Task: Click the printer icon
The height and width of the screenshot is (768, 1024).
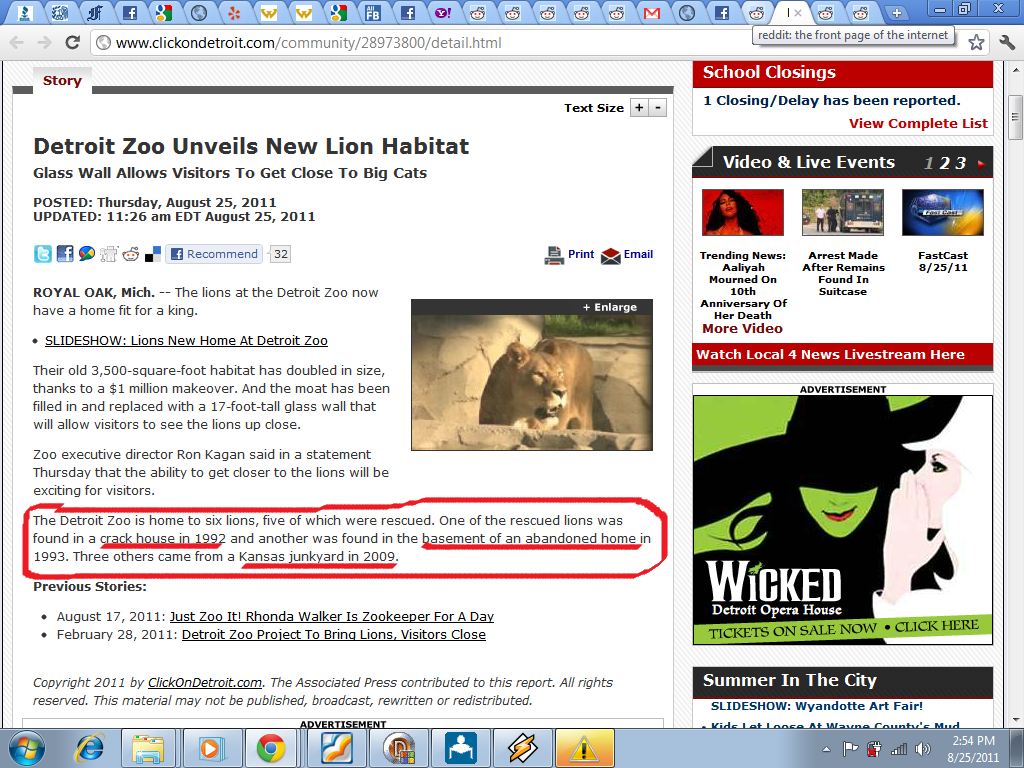Action: point(554,255)
